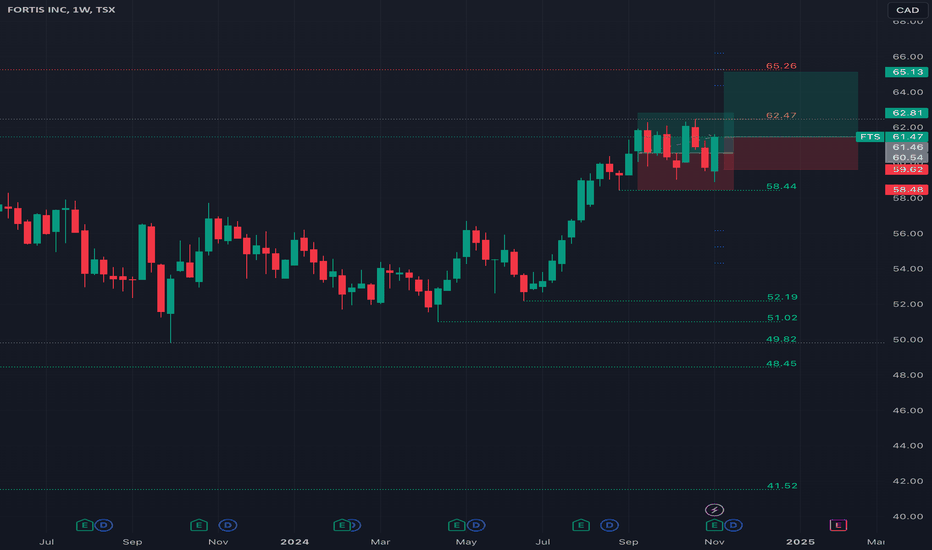This screenshot has width=932, height=550.
Task: Open the earnings E marker left of May 2024
Action: pos(456,525)
